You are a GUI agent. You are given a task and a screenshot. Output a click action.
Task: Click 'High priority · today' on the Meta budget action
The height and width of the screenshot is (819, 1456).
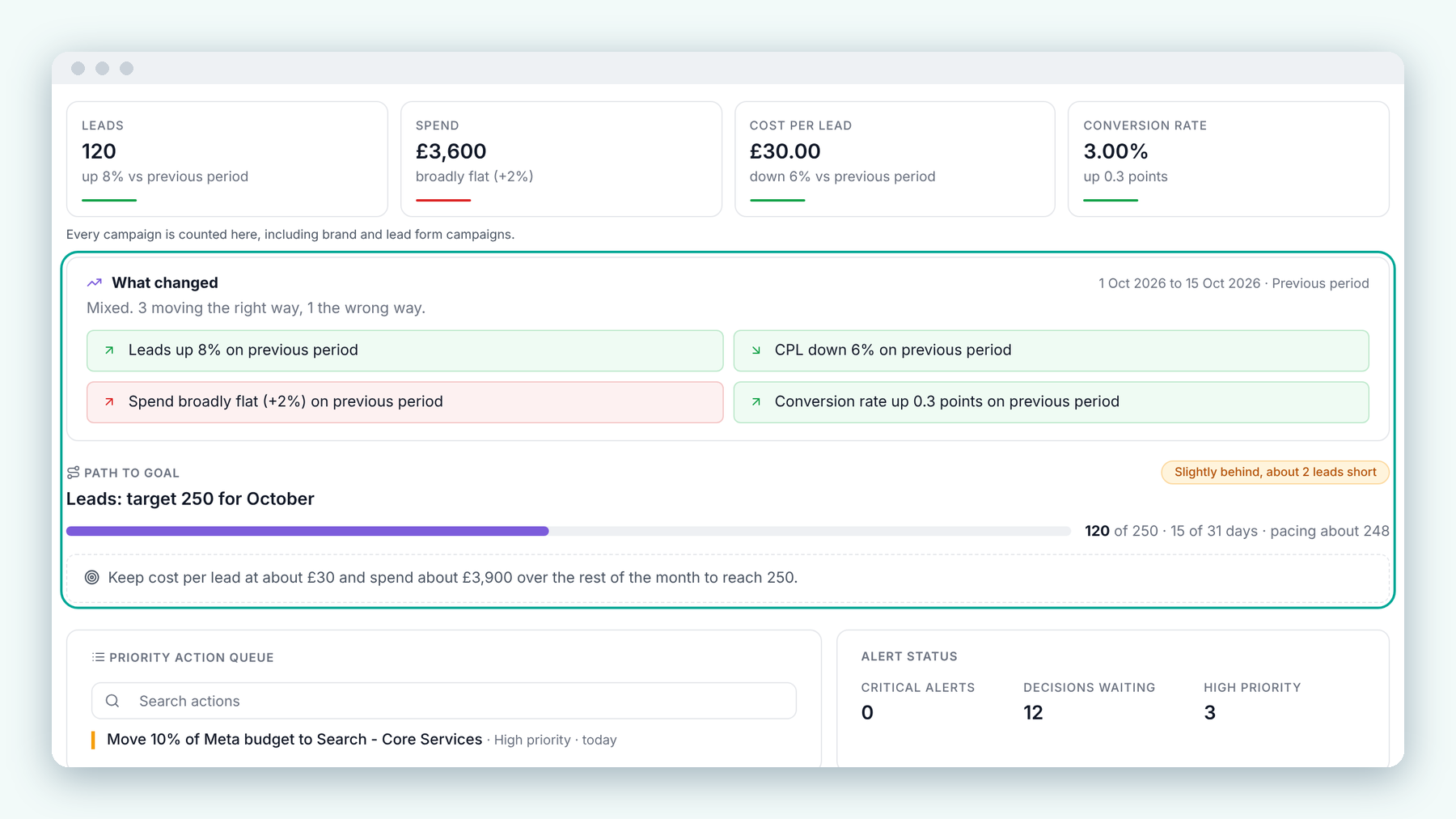[556, 740]
